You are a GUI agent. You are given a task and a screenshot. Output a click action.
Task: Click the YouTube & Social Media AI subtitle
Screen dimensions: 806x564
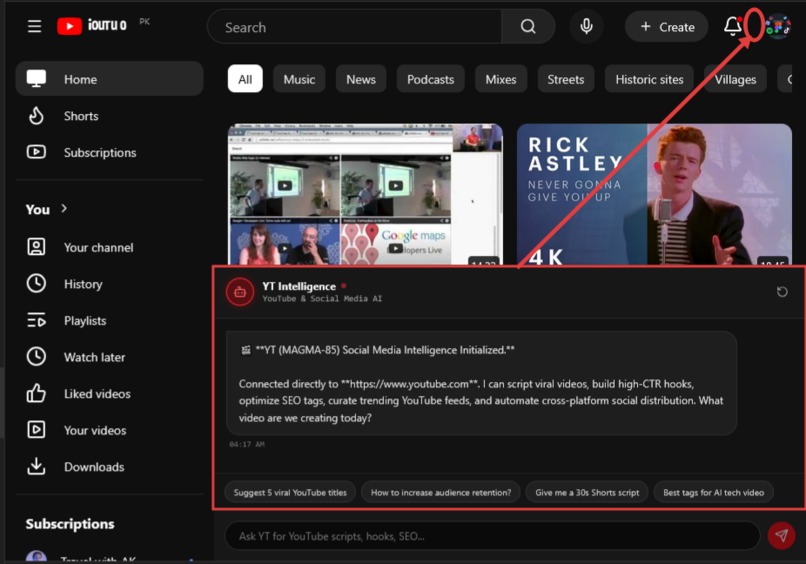tap(322, 299)
